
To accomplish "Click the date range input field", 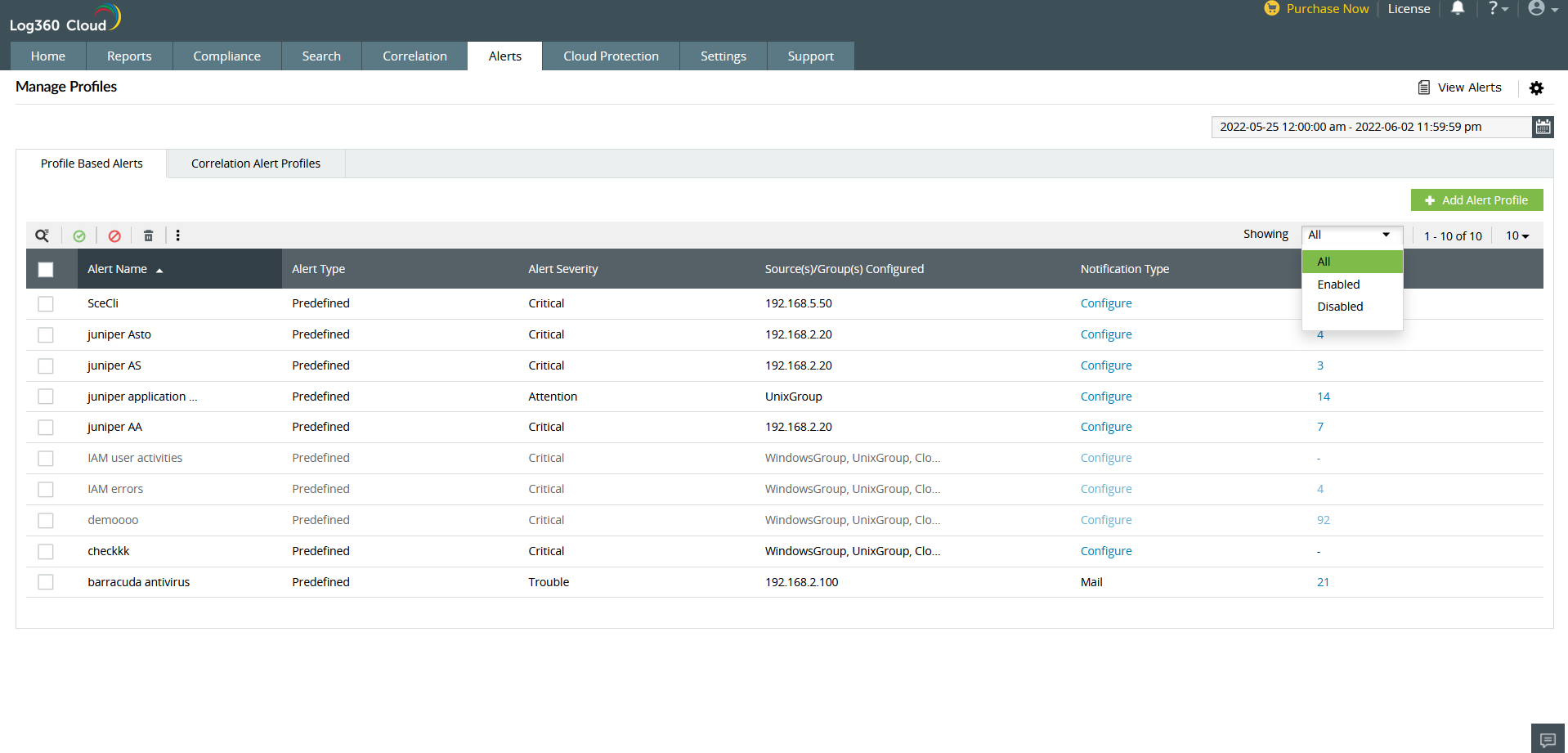I will pyautogui.click(x=1370, y=127).
